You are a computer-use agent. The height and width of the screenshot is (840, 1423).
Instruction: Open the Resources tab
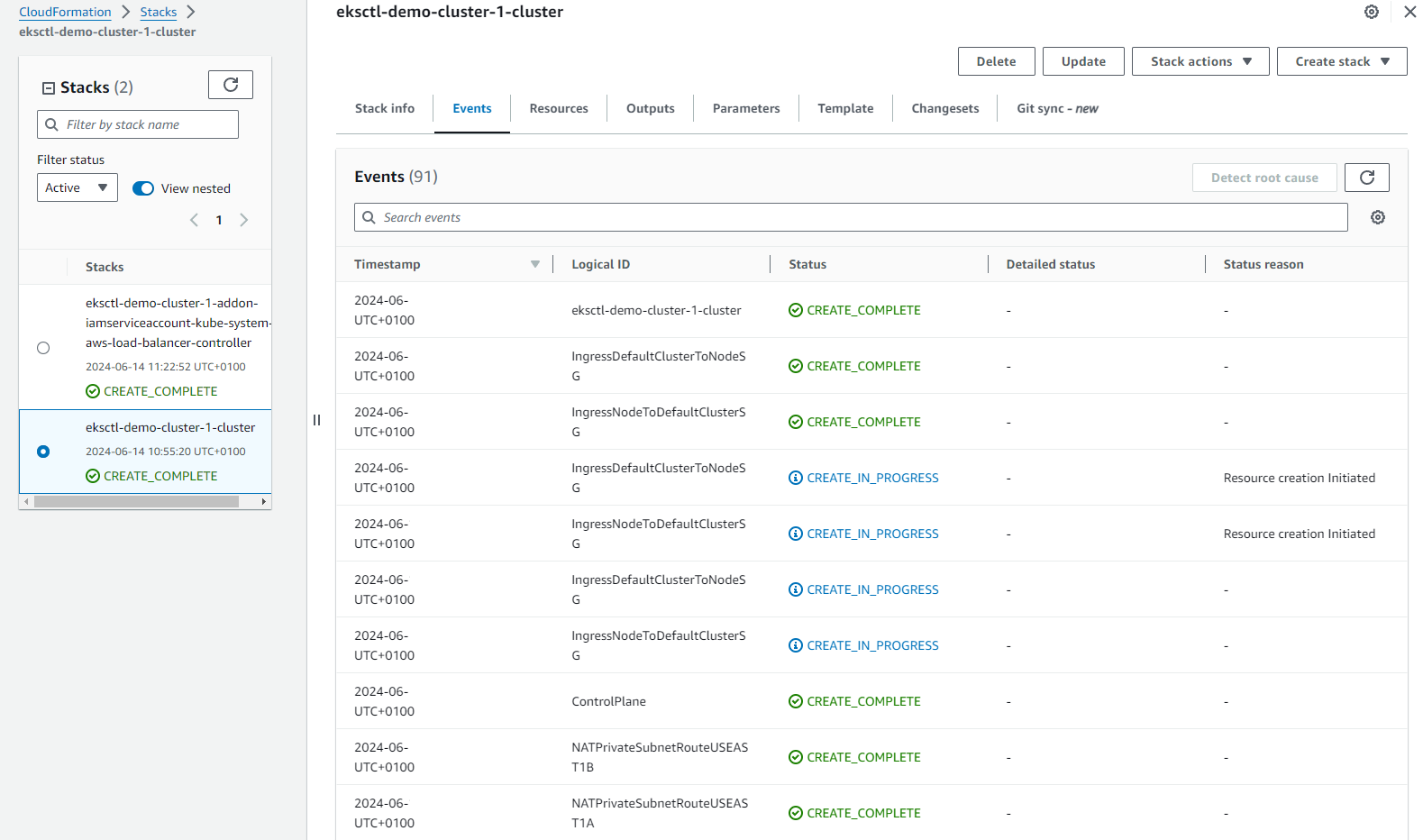(x=559, y=108)
